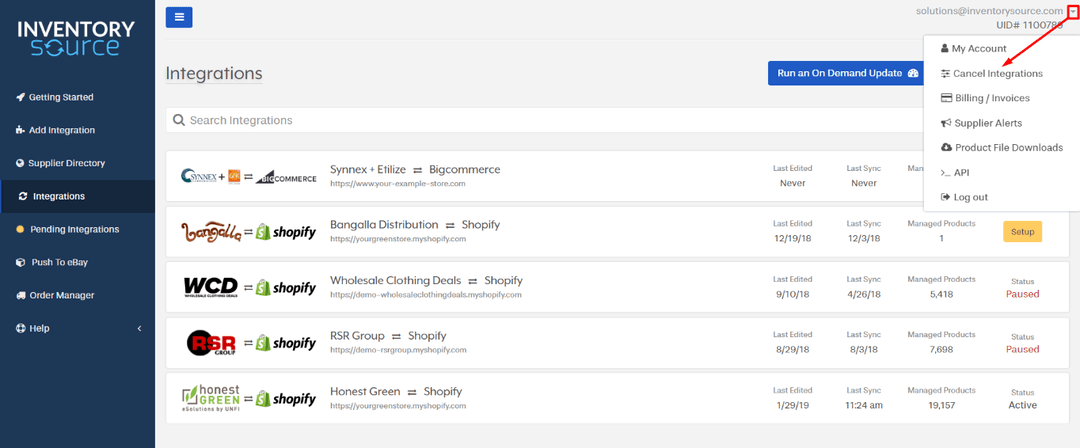Click the Integrations page heading
This screenshot has width=1080, height=448.
click(x=214, y=73)
